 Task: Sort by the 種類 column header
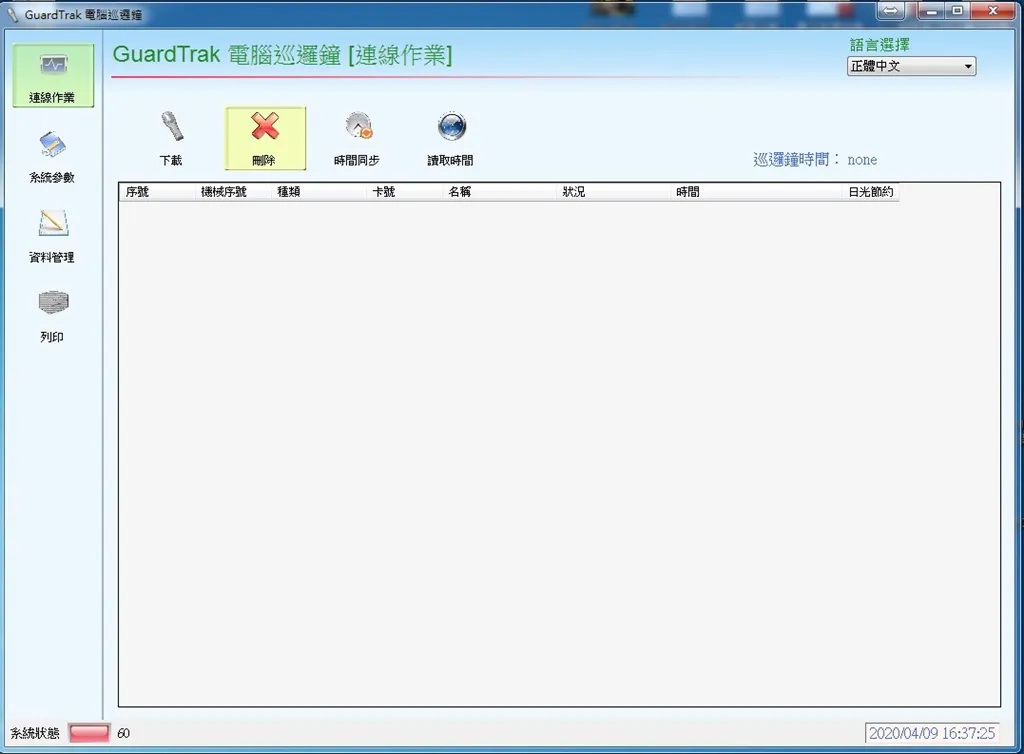318,192
